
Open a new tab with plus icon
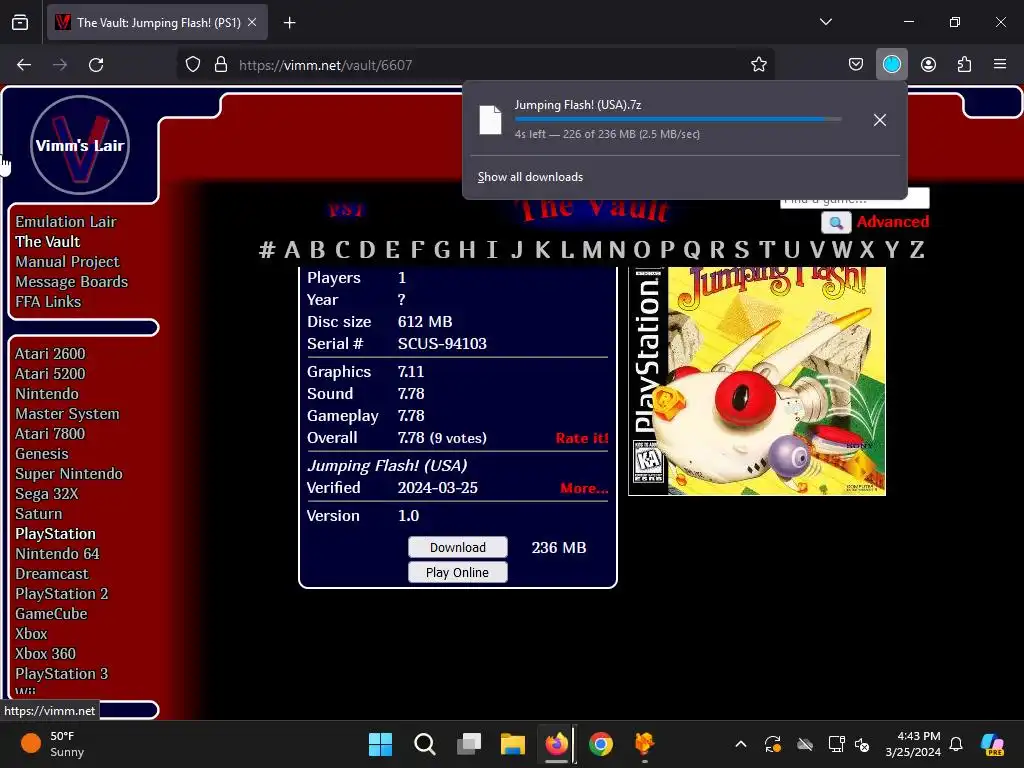pyautogui.click(x=289, y=23)
